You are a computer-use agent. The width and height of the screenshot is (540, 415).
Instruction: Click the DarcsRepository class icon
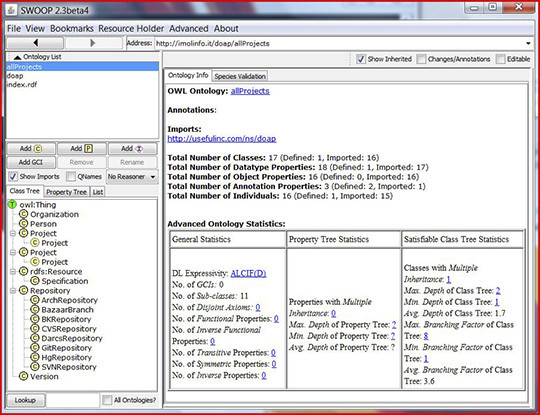click(x=35, y=338)
